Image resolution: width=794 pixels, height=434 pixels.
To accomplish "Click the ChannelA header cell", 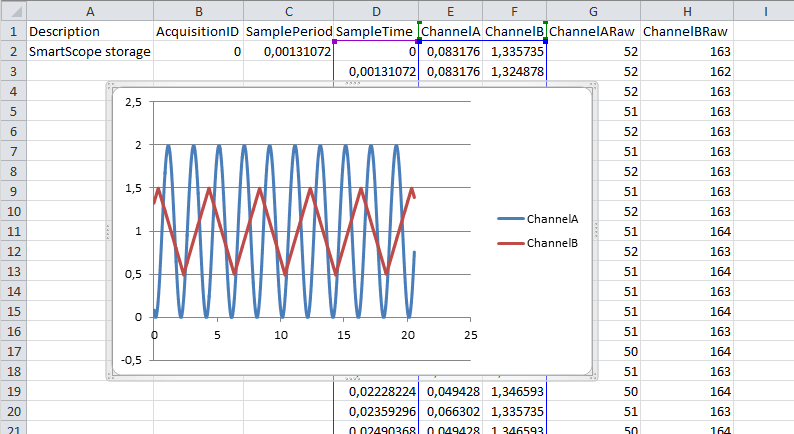I will click(x=451, y=31).
